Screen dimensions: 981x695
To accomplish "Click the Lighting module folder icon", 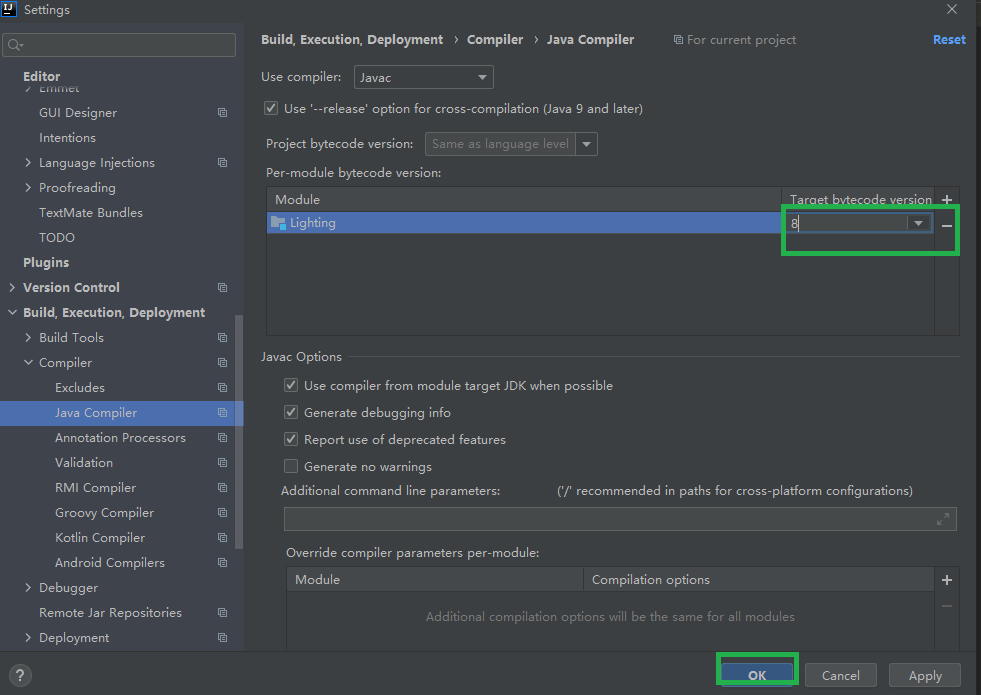I will click(278, 223).
